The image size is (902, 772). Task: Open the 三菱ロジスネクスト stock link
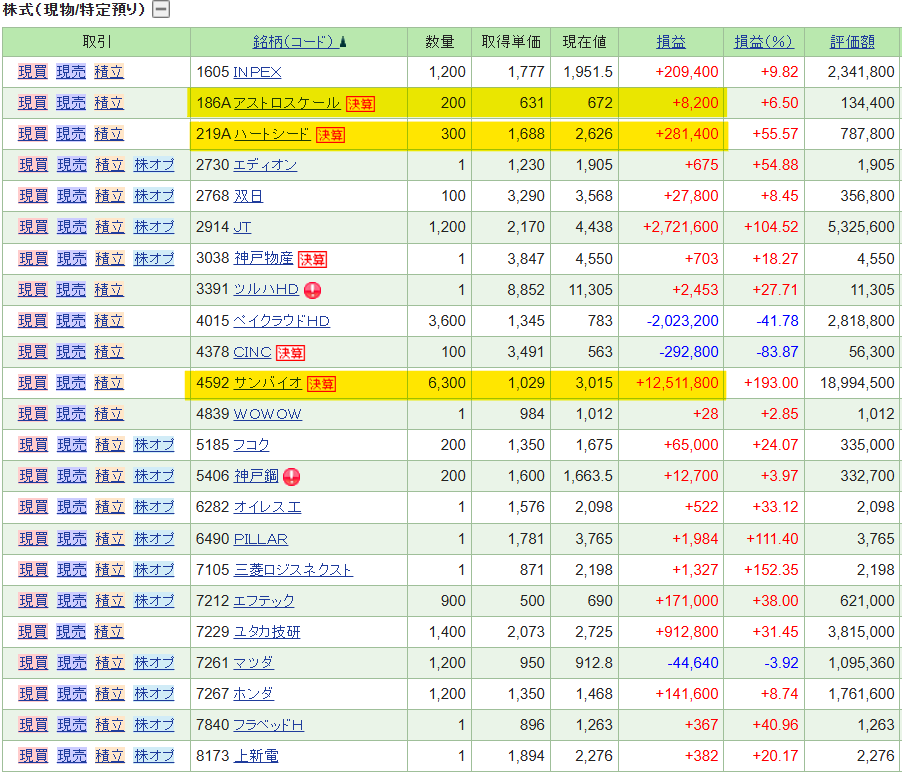(292, 569)
